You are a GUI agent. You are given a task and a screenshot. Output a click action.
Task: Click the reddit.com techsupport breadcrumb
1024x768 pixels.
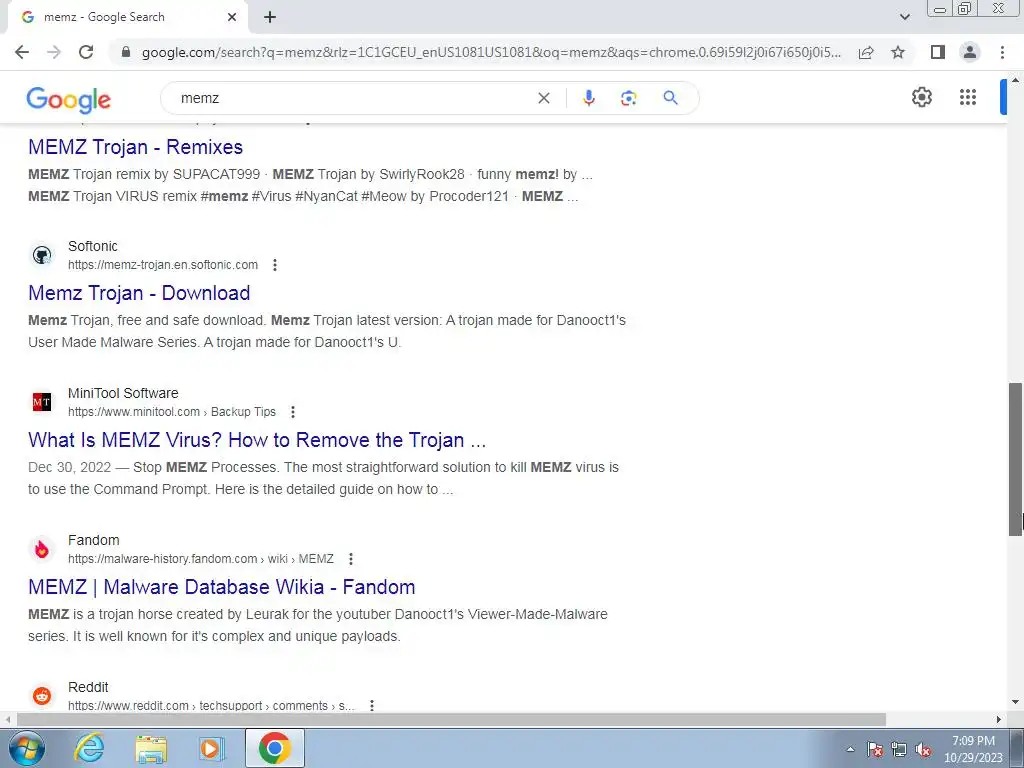pyautogui.click(x=211, y=706)
